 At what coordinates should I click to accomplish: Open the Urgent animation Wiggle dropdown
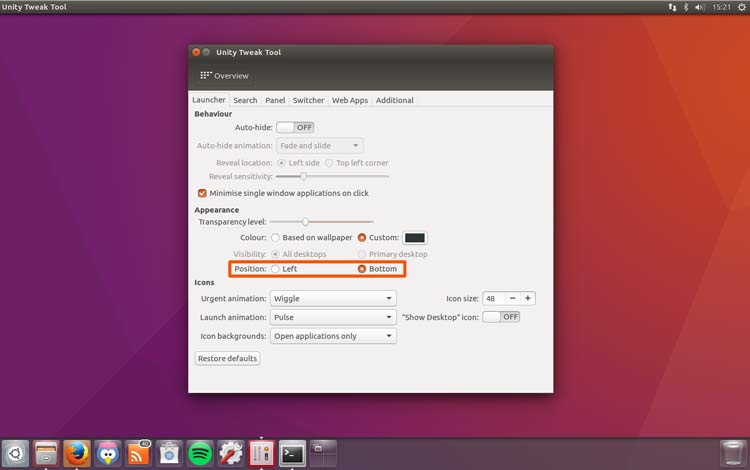click(x=333, y=298)
